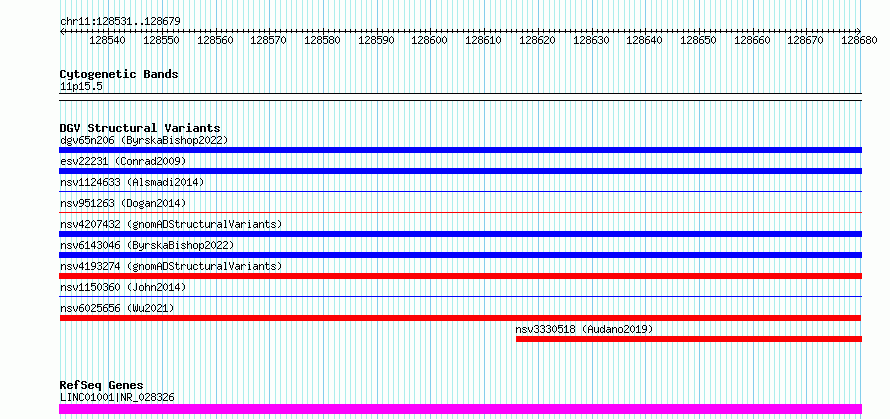Image resolution: width=890 pixels, height=419 pixels.
Task: Click the chr11:128531..128679 region label
Action: click(x=120, y=21)
